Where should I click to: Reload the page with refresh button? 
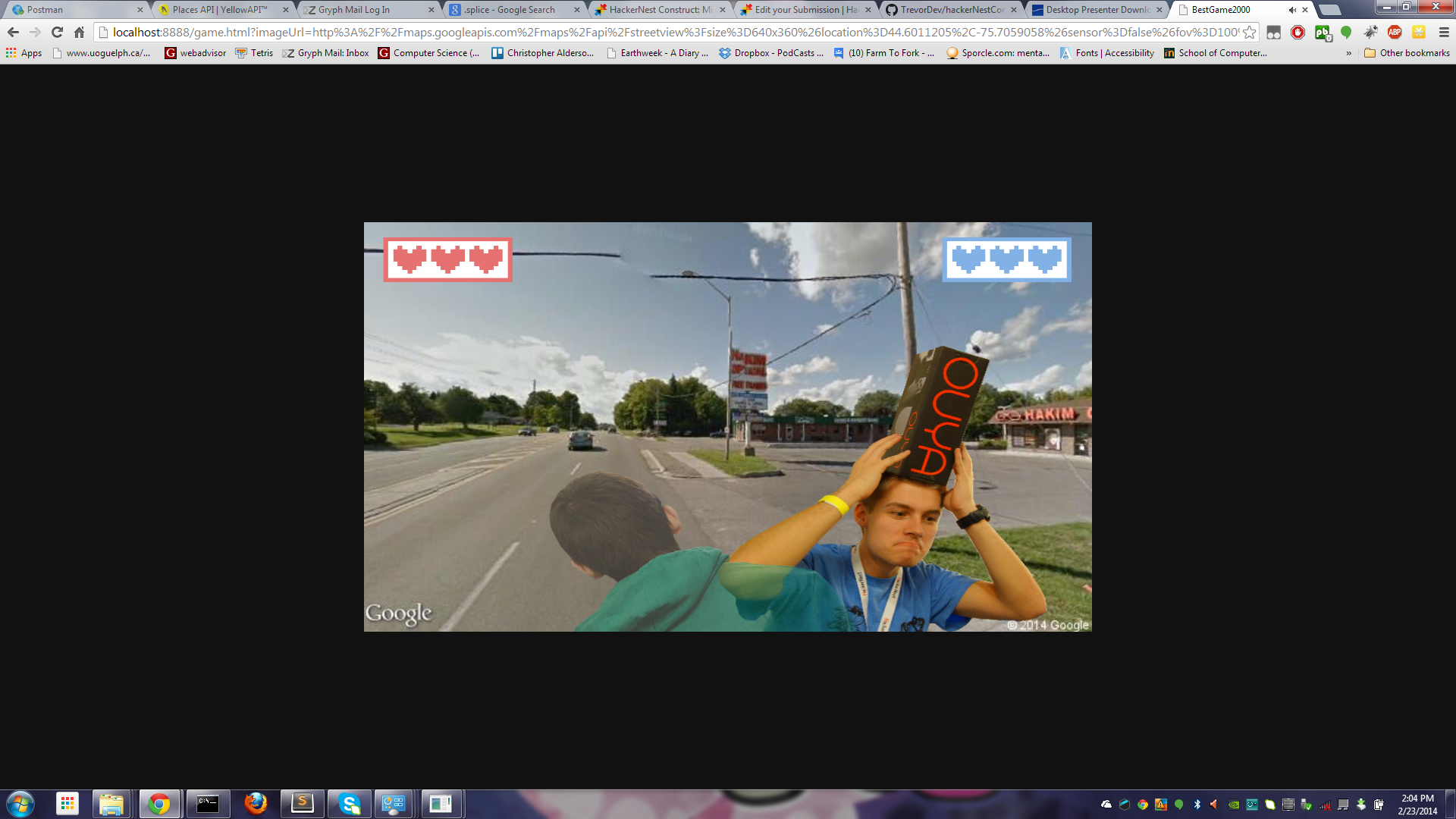pyautogui.click(x=57, y=32)
